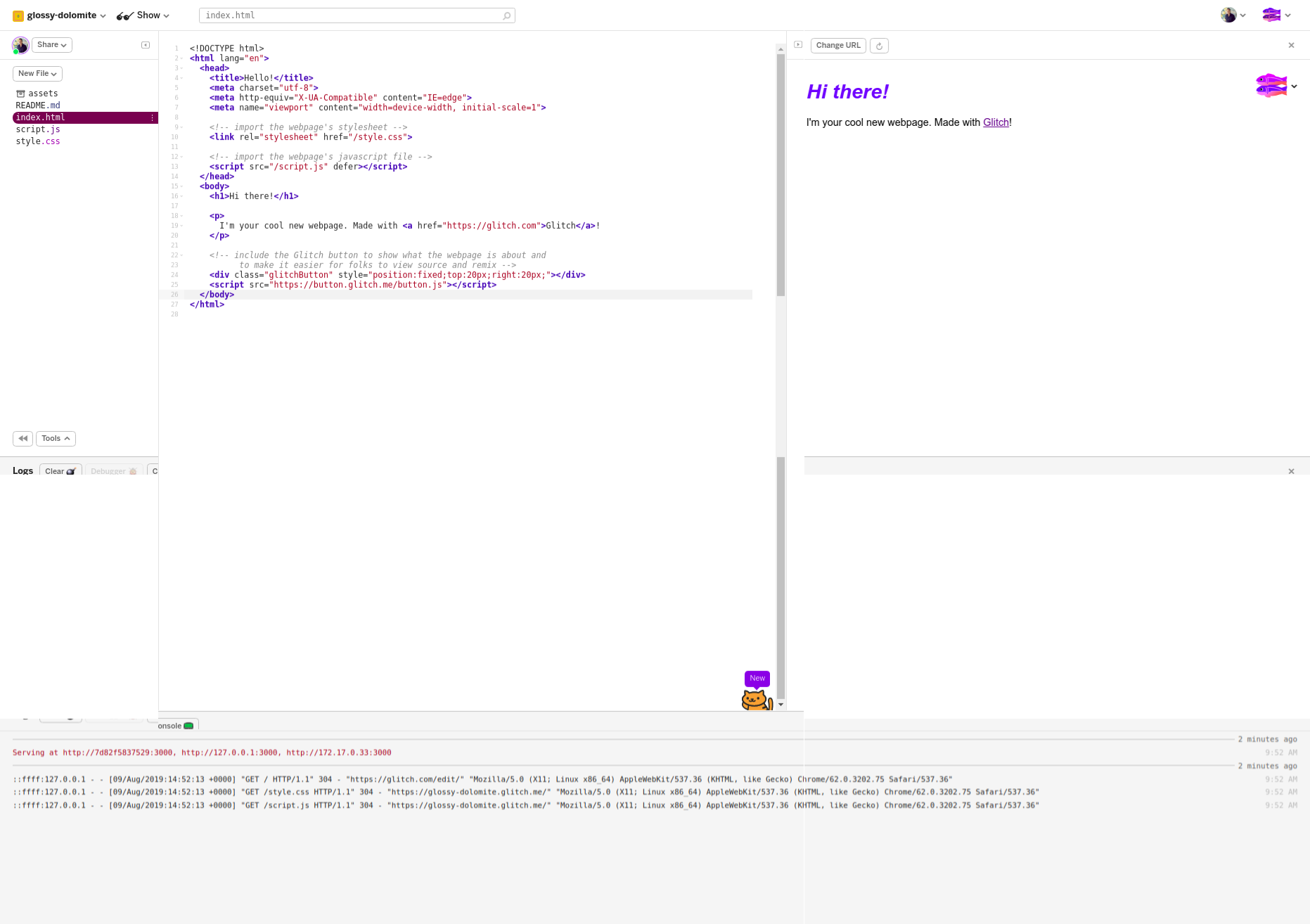Click the Glitch fish button in preview
Viewport: 1310px width, 924px height.
coord(1271,86)
